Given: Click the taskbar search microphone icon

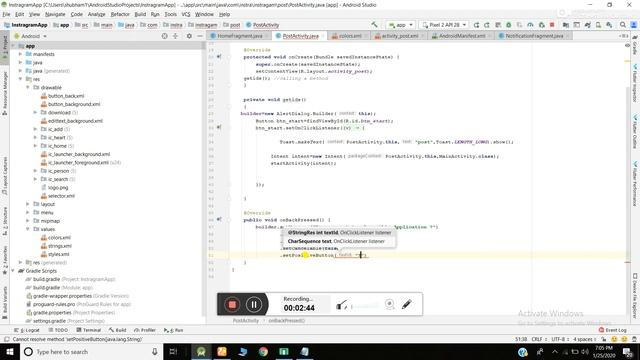Looking at the screenshot, I should coord(154,351).
